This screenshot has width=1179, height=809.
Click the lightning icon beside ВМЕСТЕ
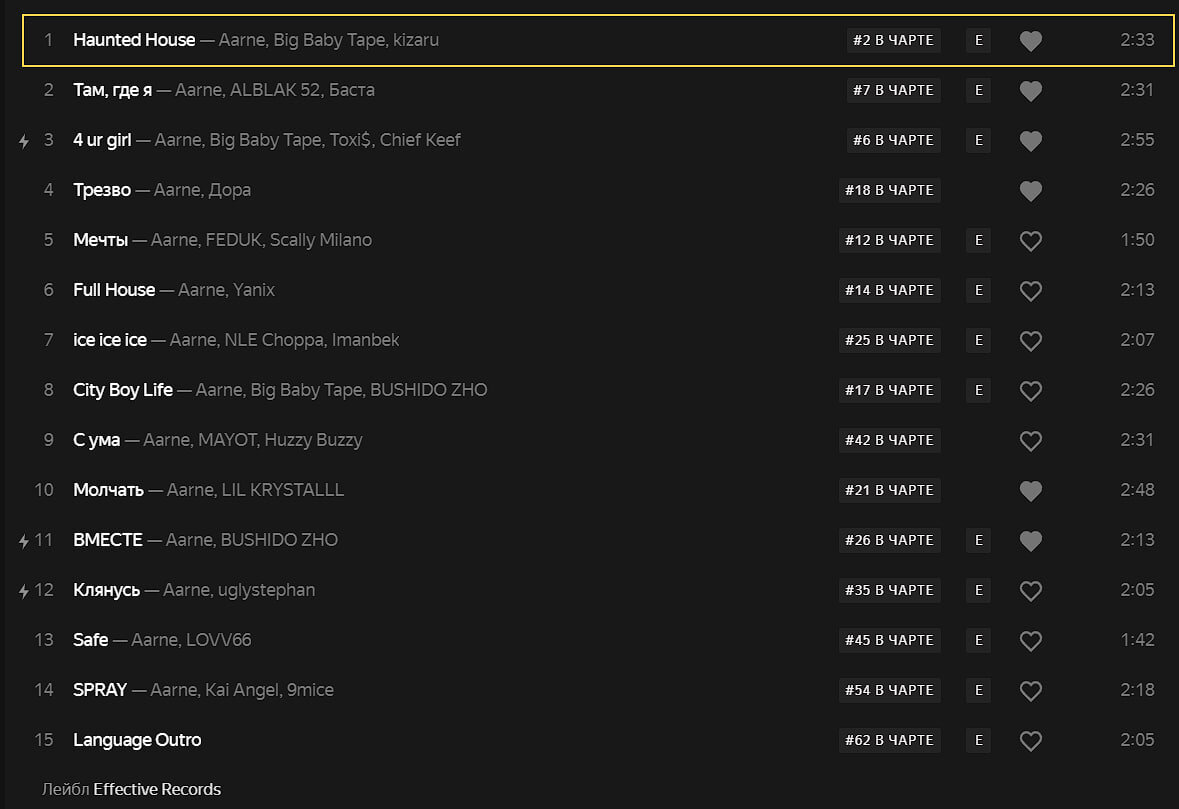[24, 541]
